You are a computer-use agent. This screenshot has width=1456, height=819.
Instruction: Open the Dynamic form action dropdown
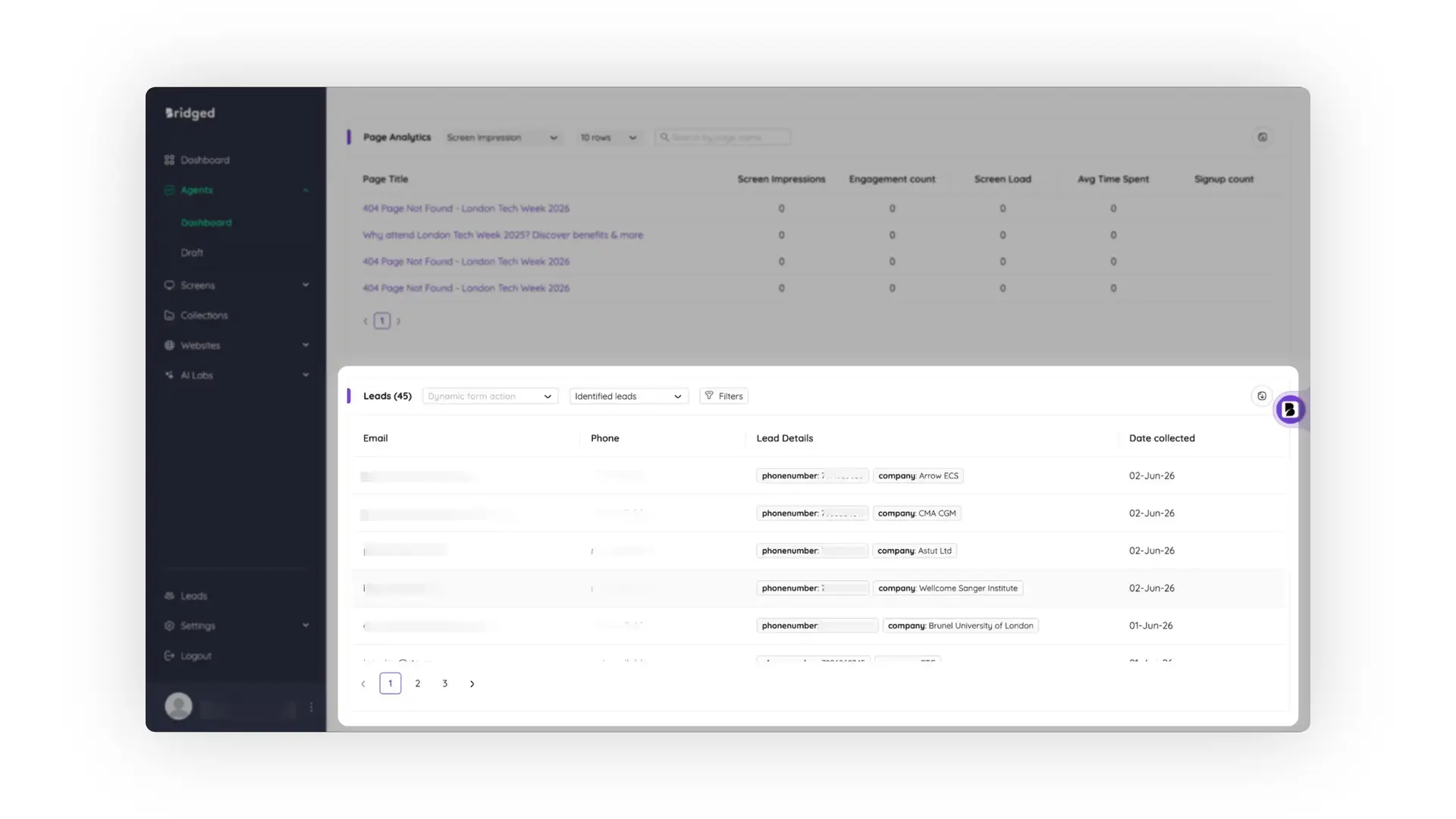coord(490,396)
